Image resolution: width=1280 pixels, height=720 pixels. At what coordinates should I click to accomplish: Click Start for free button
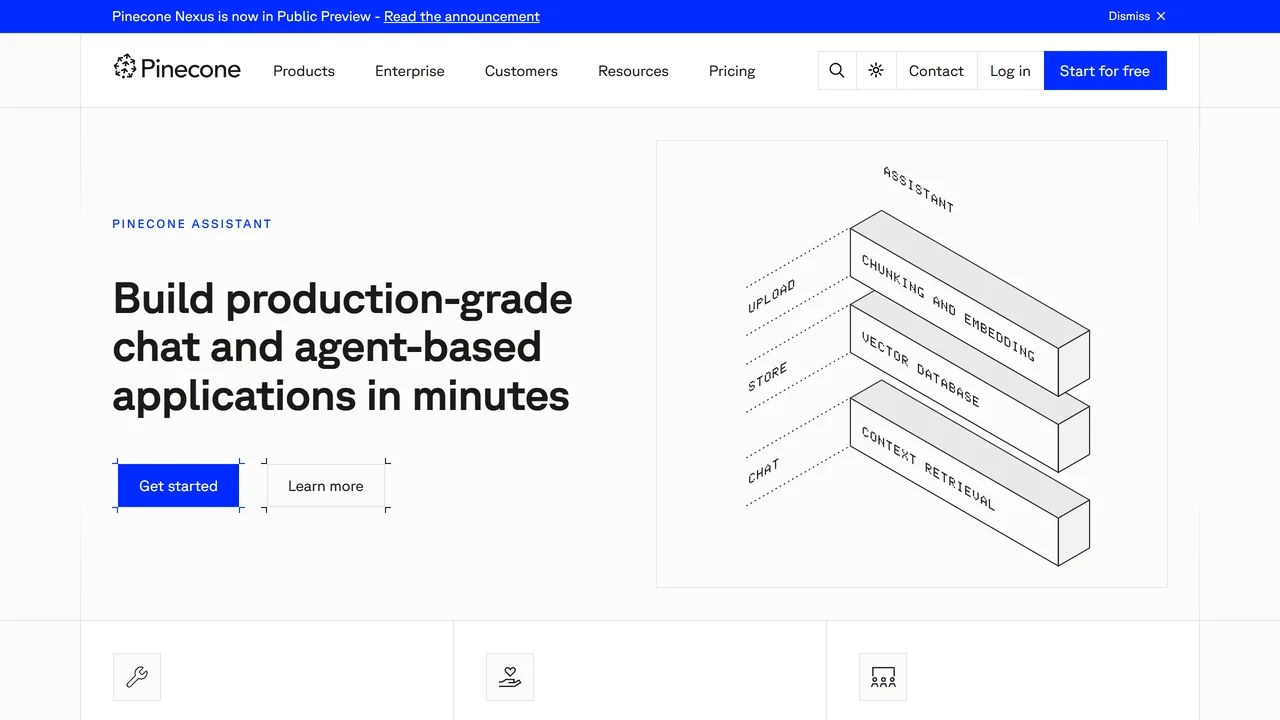(x=1105, y=71)
